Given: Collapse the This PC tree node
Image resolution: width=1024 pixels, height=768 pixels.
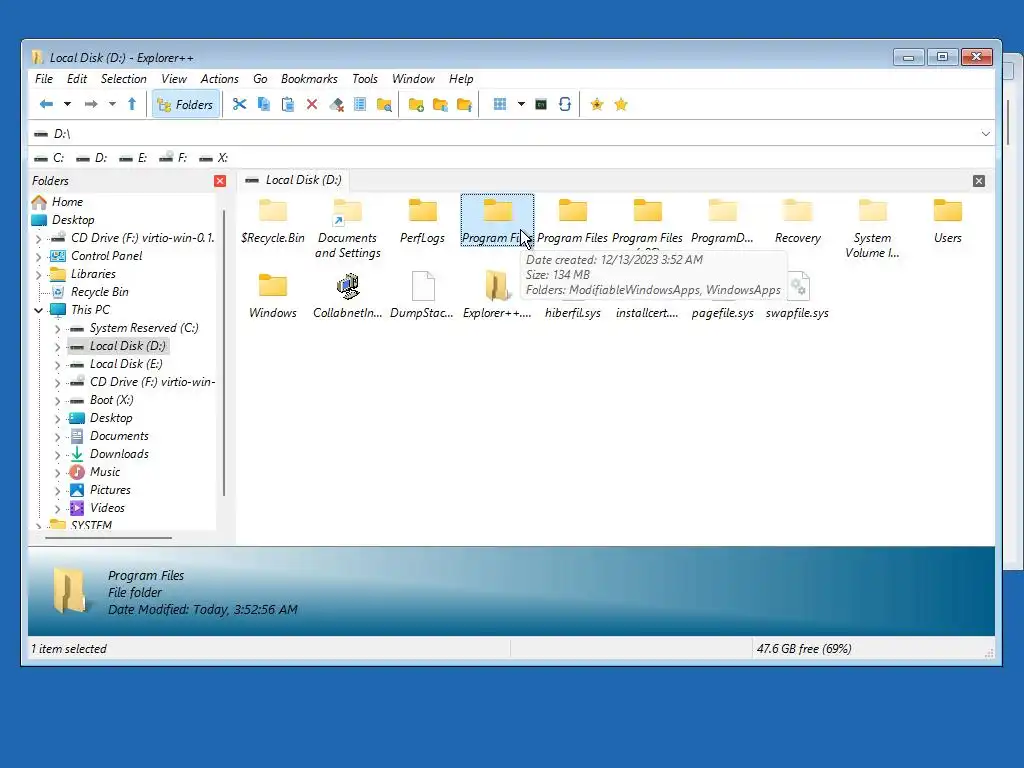Looking at the screenshot, I should (39, 310).
